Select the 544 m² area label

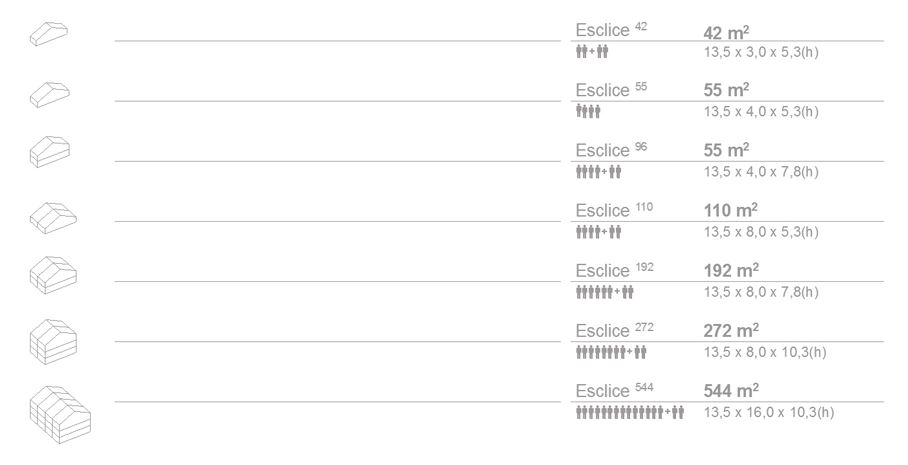[x=732, y=391]
